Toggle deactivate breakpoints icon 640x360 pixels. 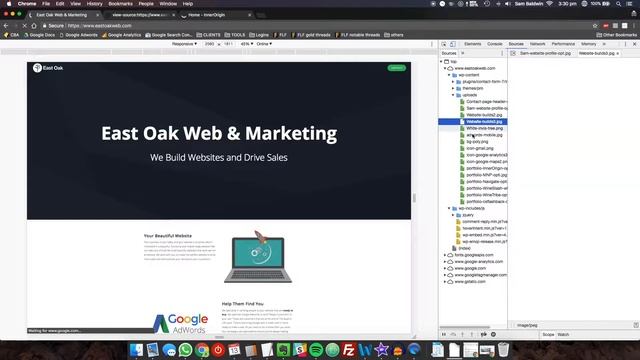click(x=484, y=335)
